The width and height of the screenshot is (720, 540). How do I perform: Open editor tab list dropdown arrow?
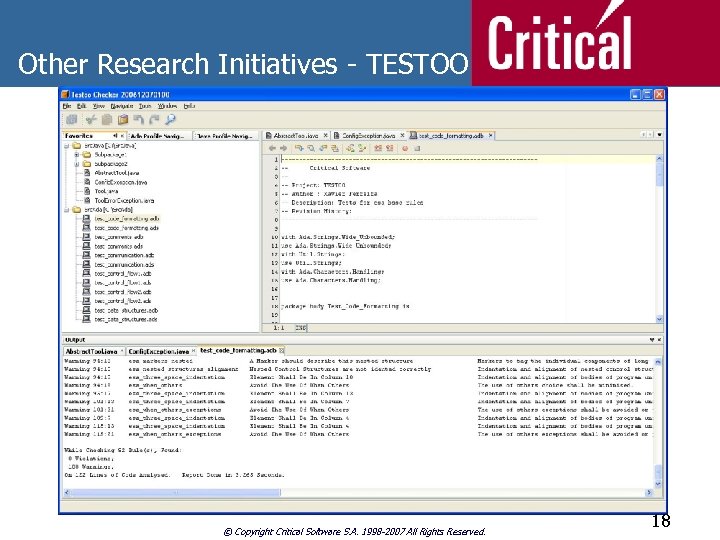(659, 135)
